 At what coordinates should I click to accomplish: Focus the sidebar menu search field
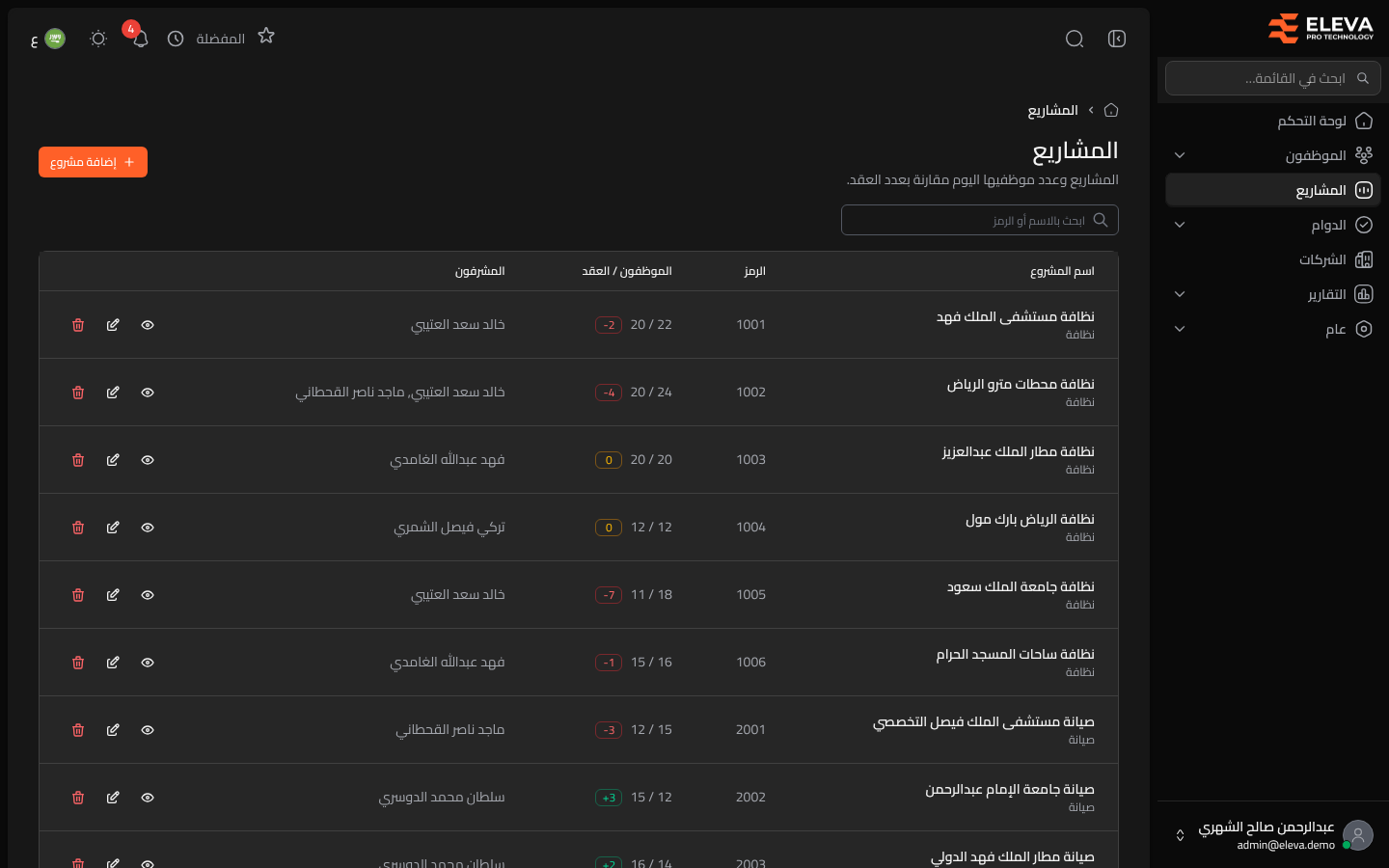[1273, 78]
